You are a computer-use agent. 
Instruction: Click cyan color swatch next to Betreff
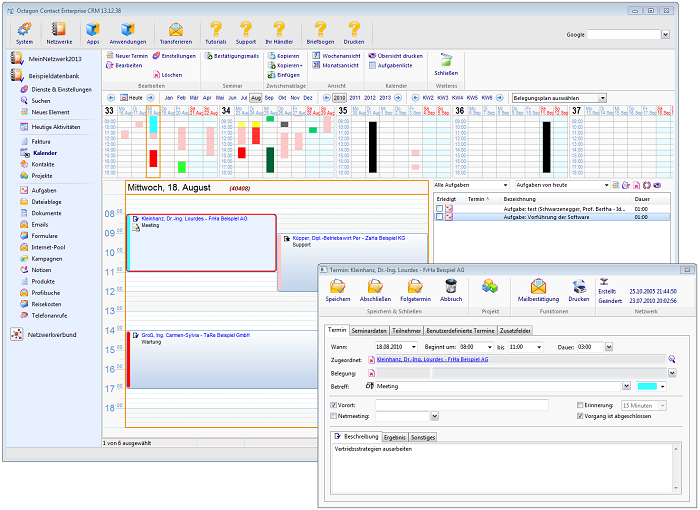click(x=647, y=386)
